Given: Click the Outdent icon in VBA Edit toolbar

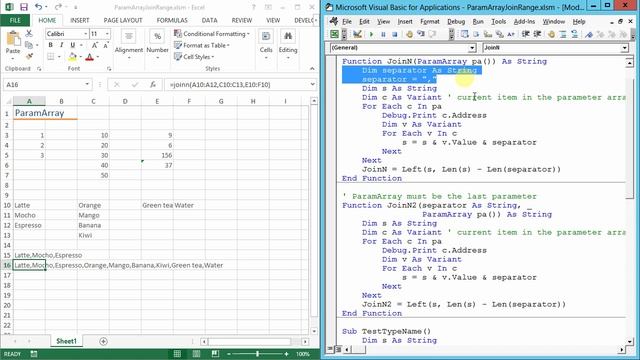Looking at the screenshot, I should tap(537, 35).
